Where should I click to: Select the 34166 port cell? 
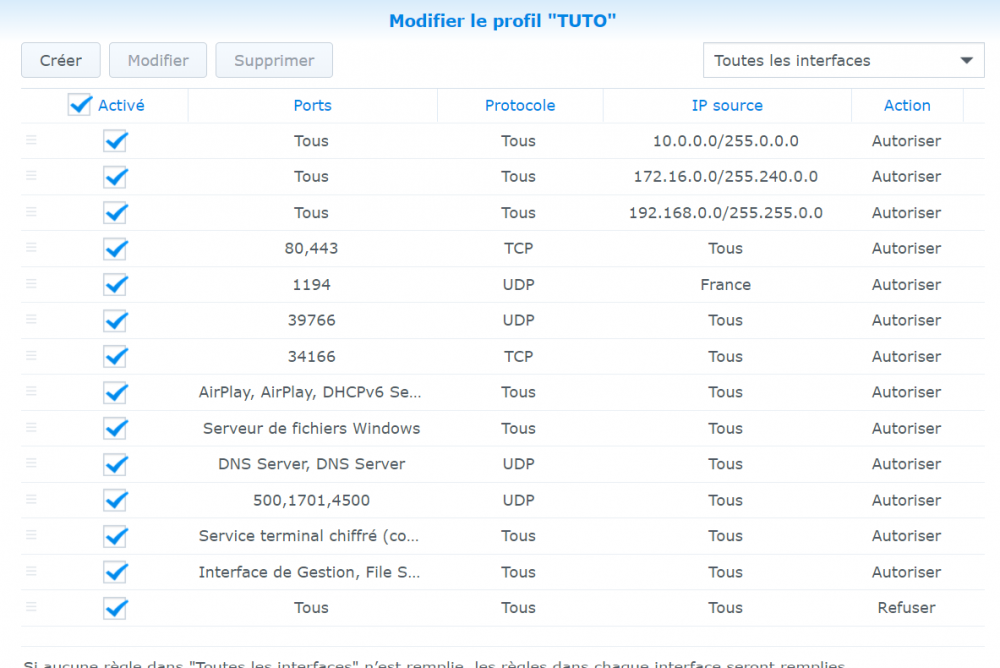311,357
